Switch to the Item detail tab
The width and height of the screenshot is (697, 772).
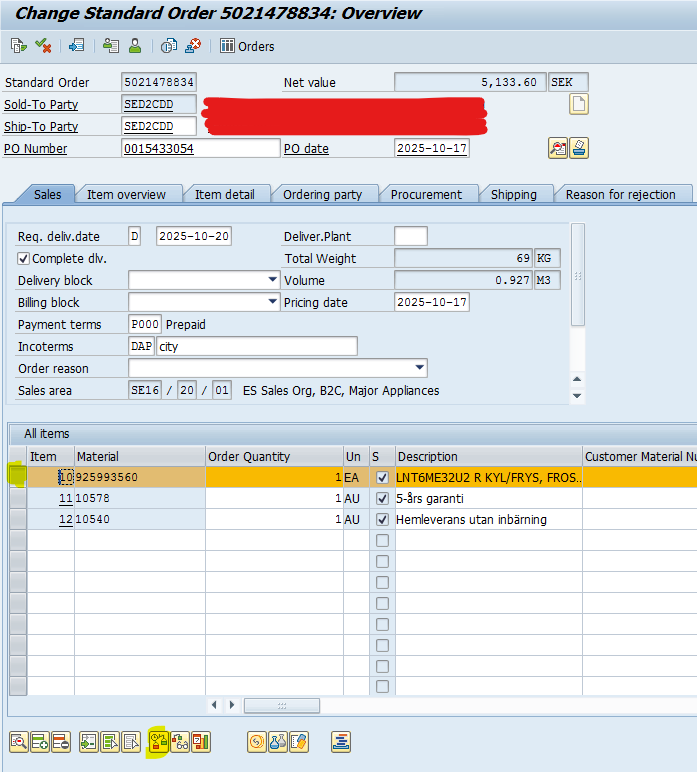[x=224, y=194]
